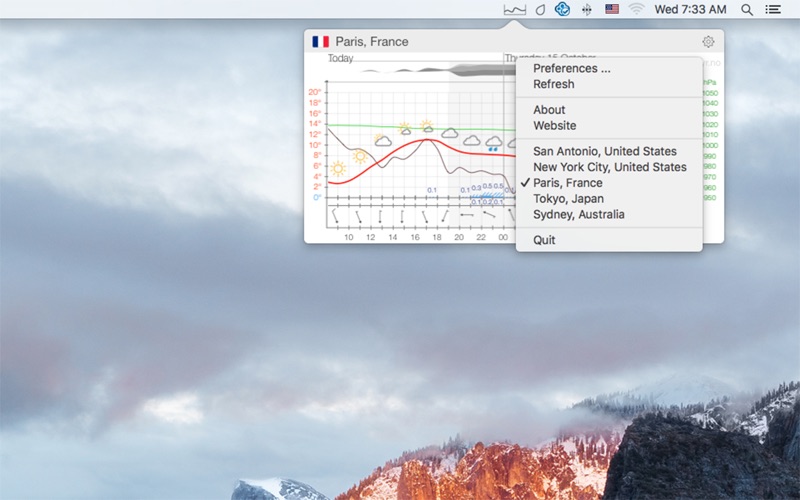
Task: Open the US flag input source menu
Action: 612,9
